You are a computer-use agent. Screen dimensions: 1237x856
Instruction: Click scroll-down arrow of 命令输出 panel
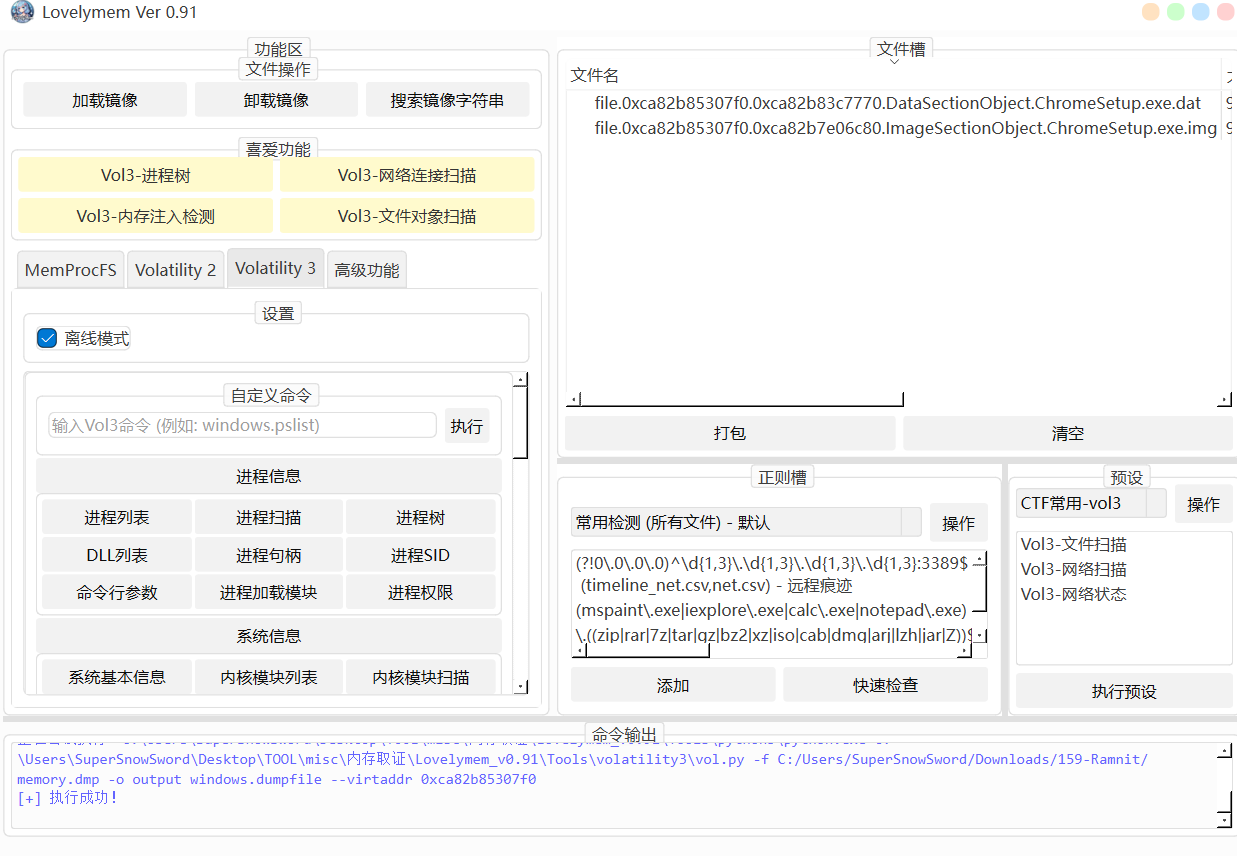click(x=1225, y=820)
